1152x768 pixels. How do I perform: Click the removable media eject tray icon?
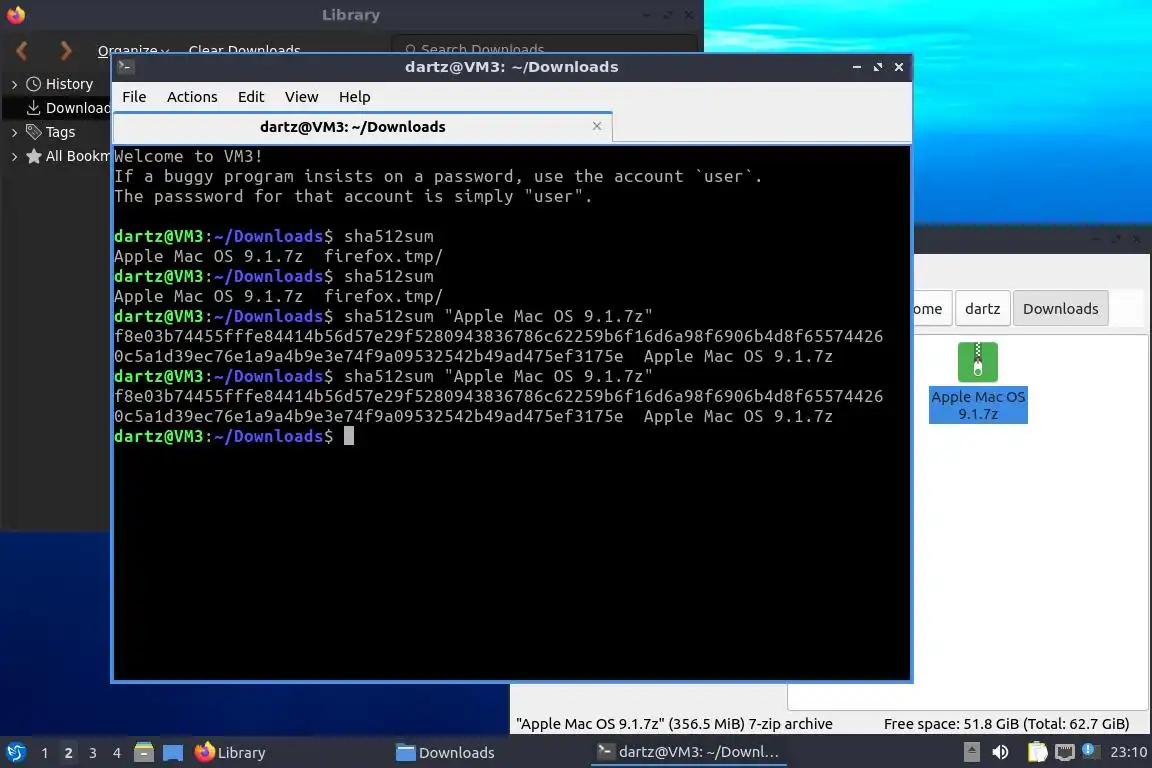click(x=971, y=752)
